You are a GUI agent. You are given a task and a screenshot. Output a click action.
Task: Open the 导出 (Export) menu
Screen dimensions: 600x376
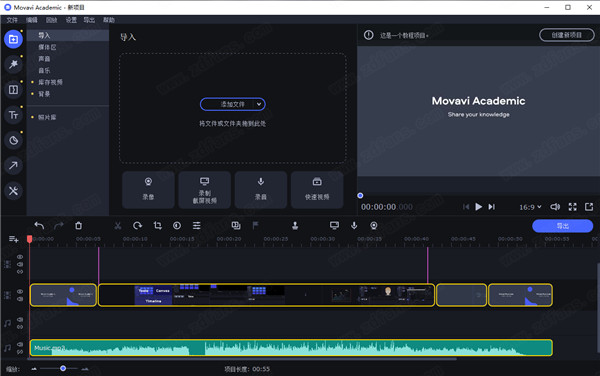[89, 20]
